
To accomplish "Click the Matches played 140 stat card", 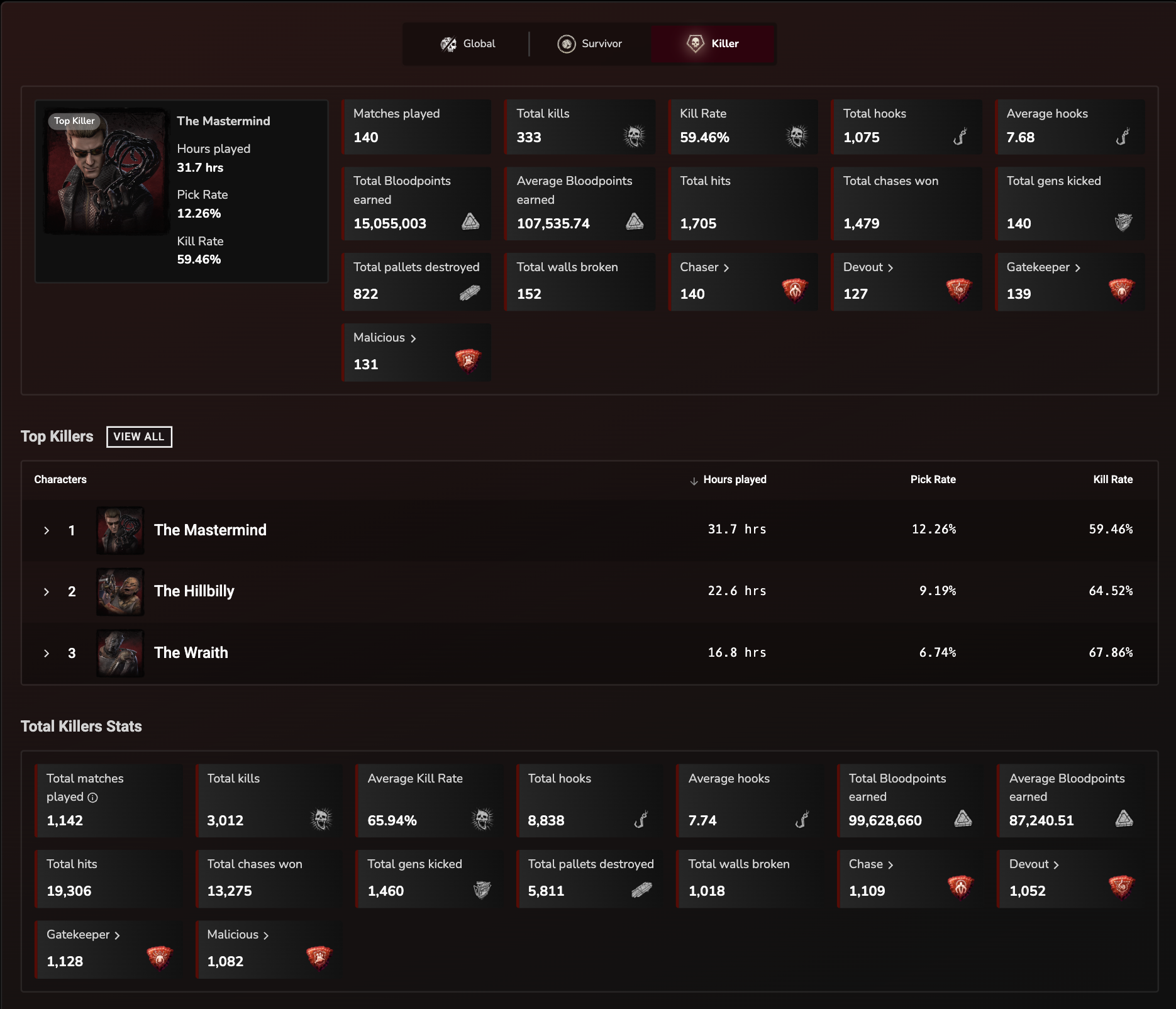I will coord(416,127).
